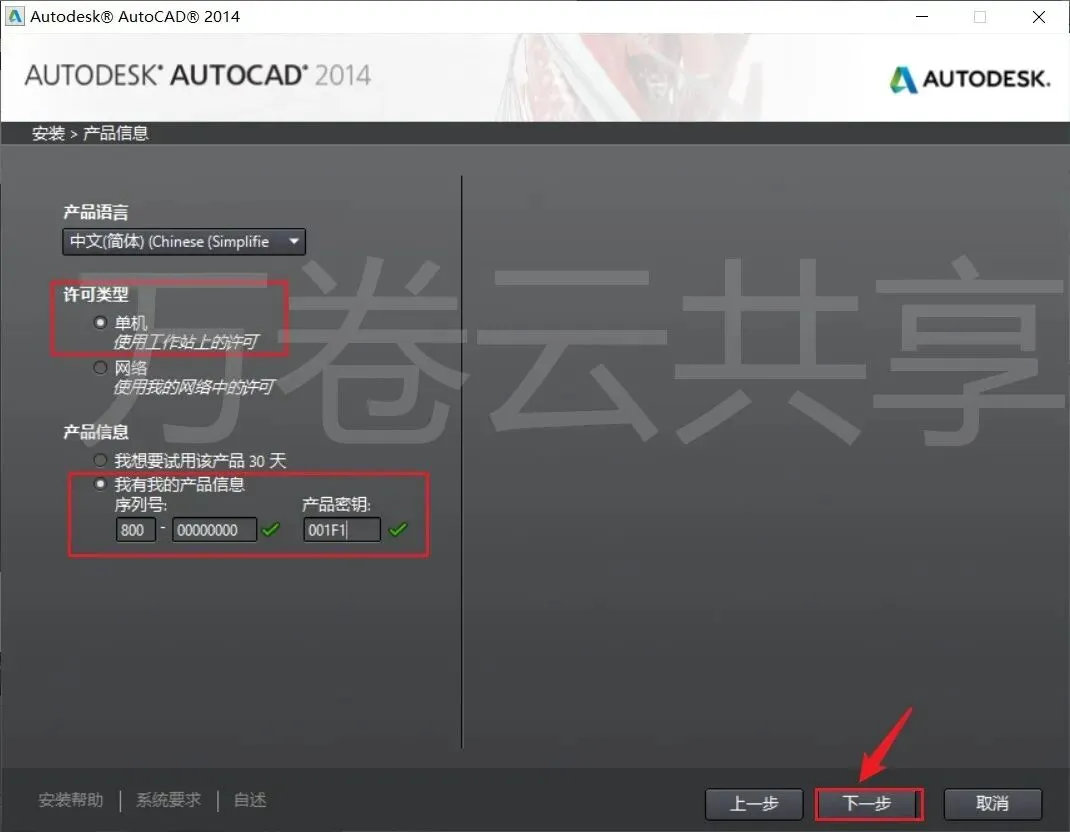Image resolution: width=1070 pixels, height=832 pixels.
Task: Click 使用我的网络中的许可 description text
Action: tap(194, 387)
